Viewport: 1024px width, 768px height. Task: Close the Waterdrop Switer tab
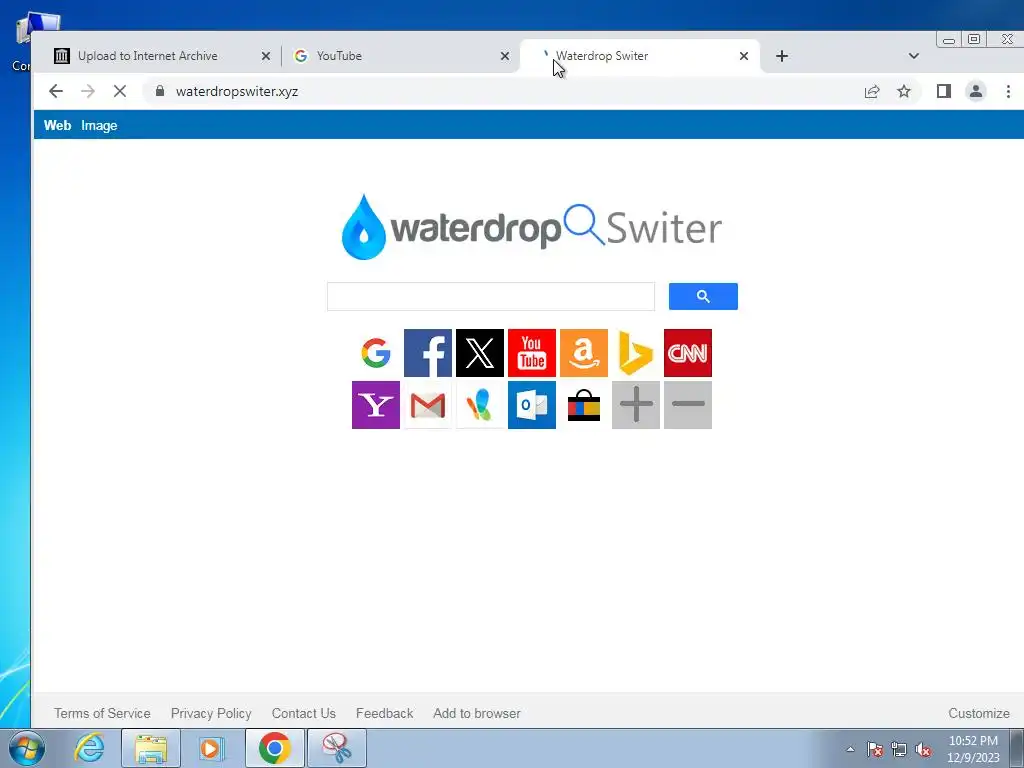744,56
